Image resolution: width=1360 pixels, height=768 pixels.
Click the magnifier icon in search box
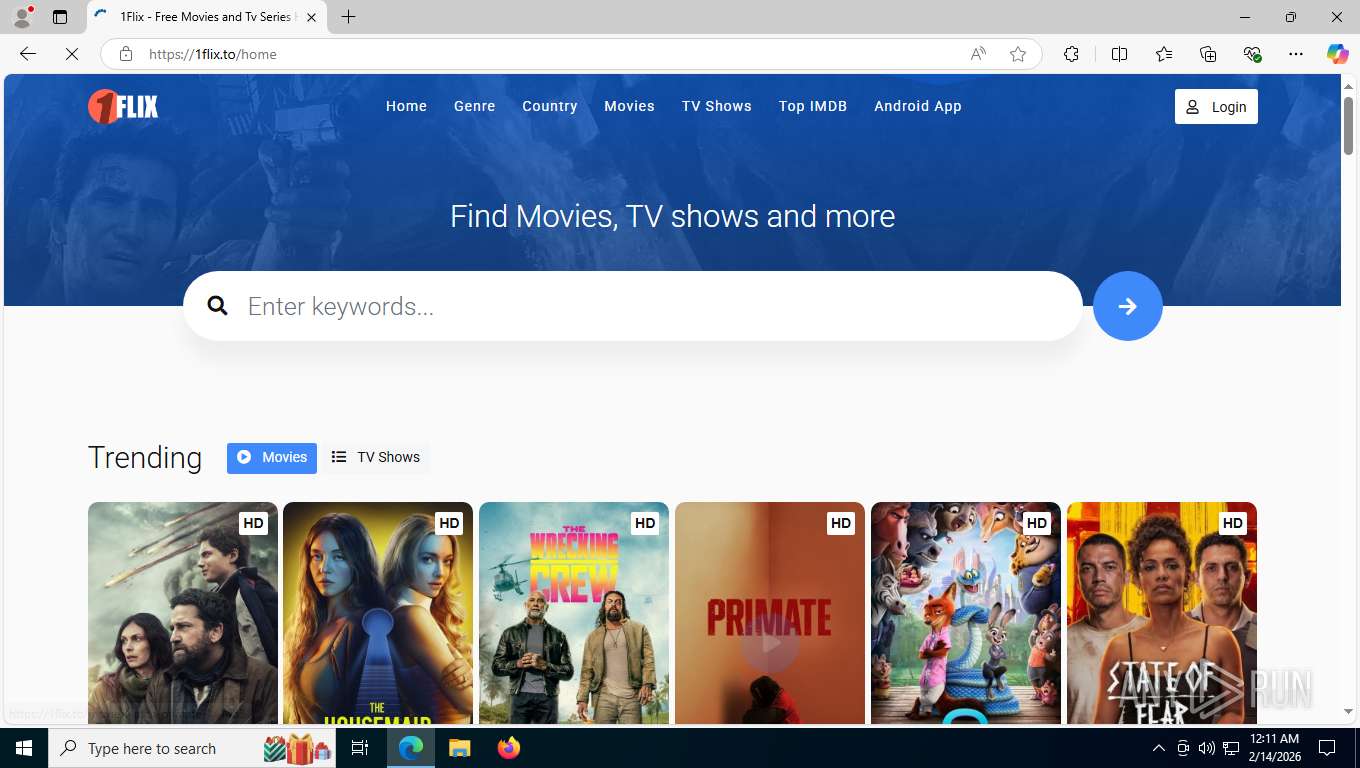(x=218, y=306)
